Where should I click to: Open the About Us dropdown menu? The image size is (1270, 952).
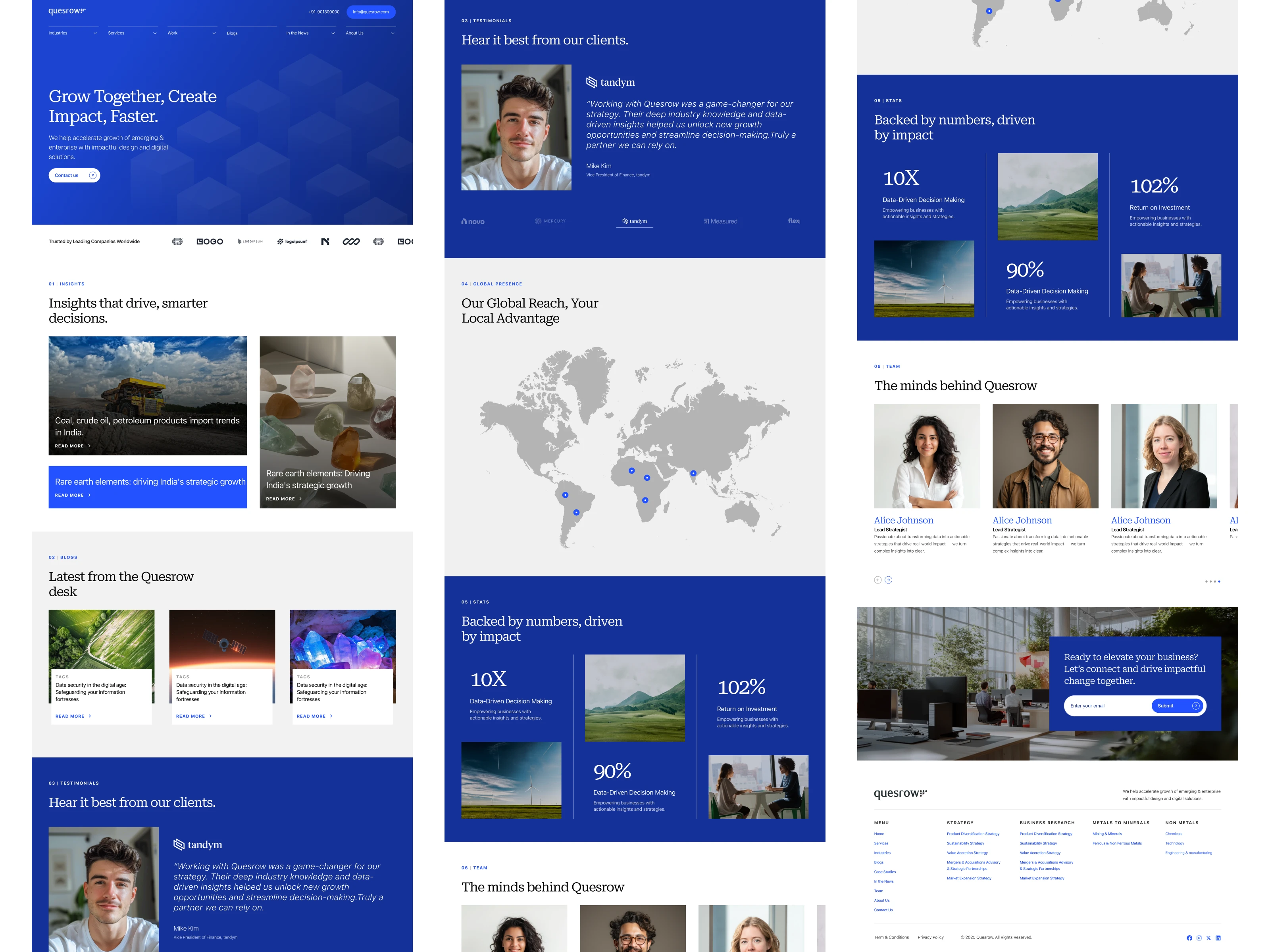click(x=370, y=33)
